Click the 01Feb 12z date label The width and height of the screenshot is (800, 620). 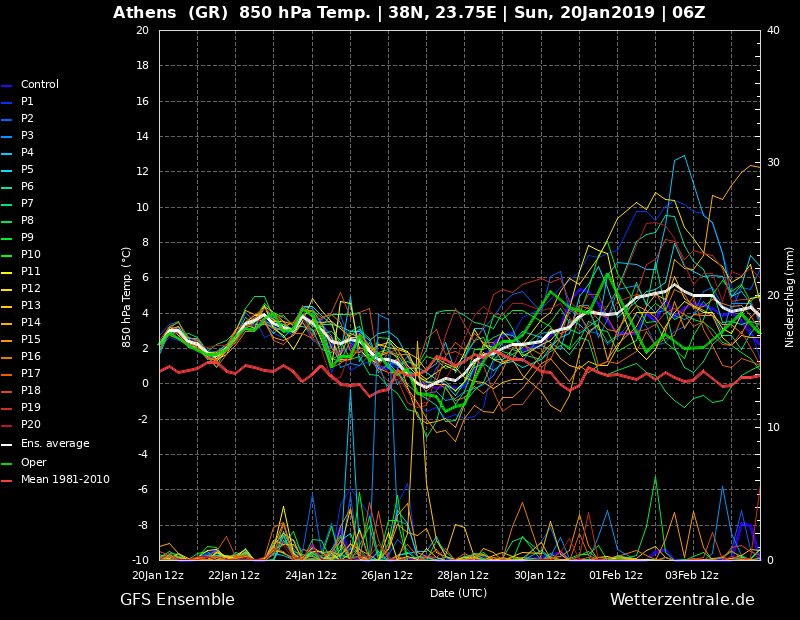[616, 575]
